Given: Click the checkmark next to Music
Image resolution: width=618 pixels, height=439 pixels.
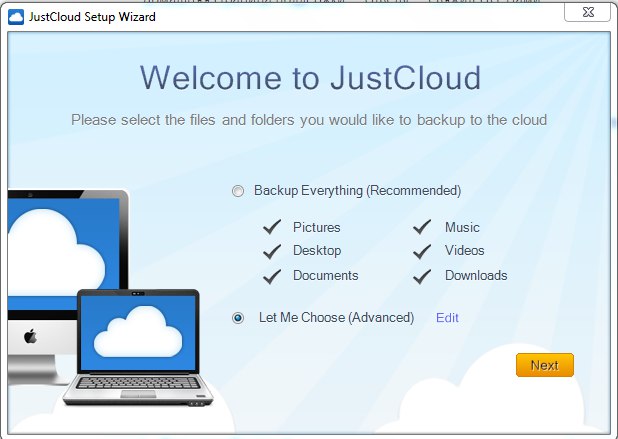Looking at the screenshot, I should (x=422, y=227).
